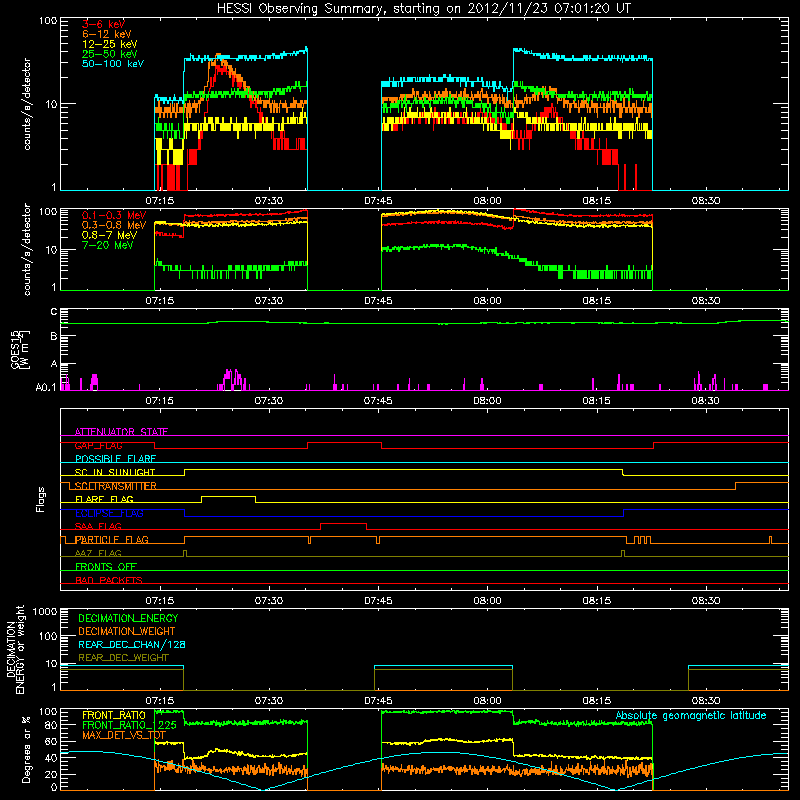This screenshot has height=800, width=800.
Task: Select the SAA_FLAG label
Action: pyautogui.click(x=98, y=527)
